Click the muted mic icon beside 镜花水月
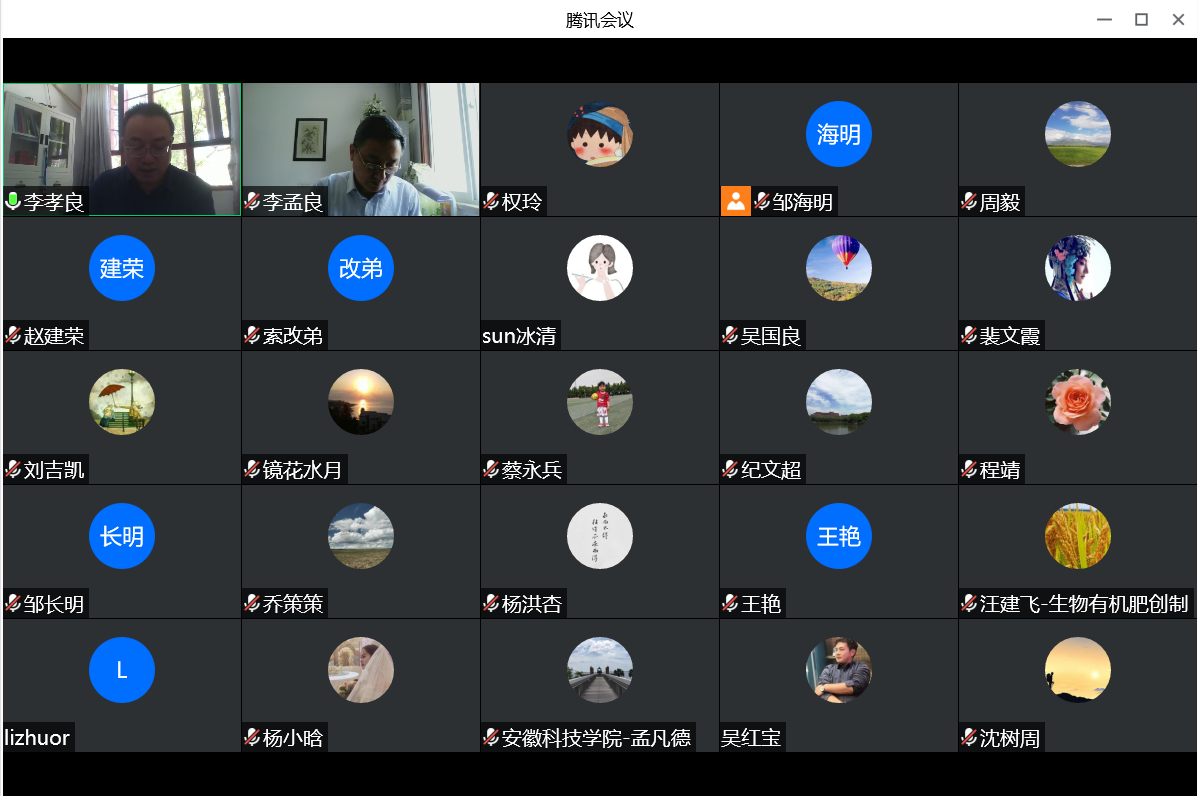The image size is (1198, 796). tap(252, 470)
